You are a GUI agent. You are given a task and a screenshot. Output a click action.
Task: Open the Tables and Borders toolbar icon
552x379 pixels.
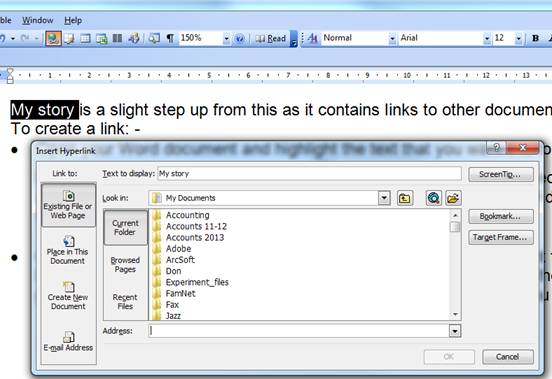(x=69, y=38)
